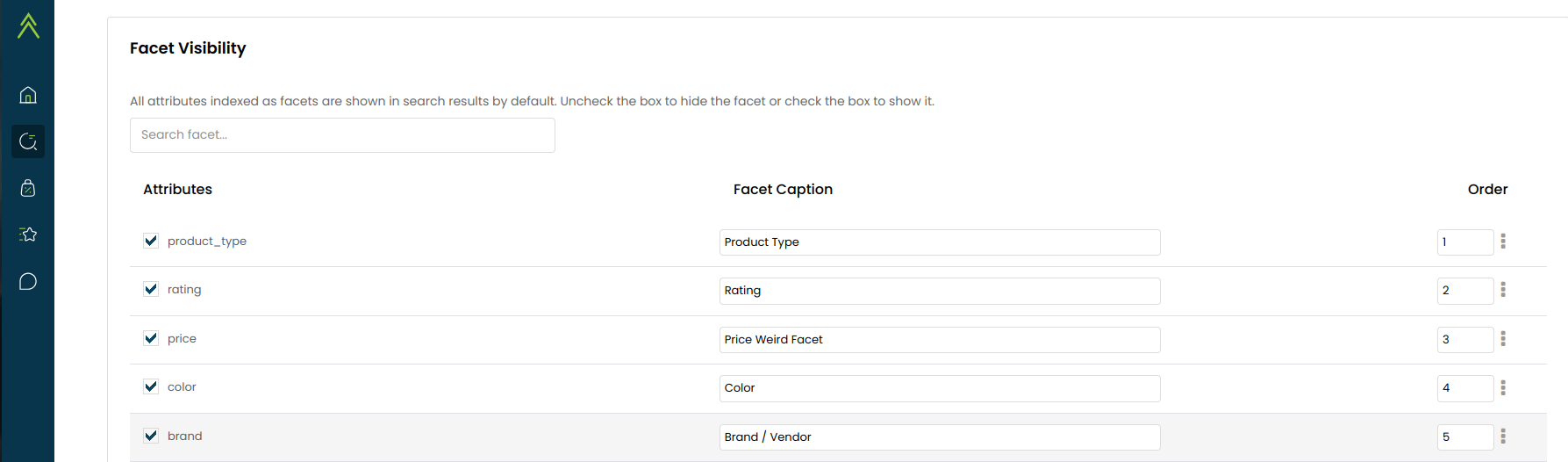Click the Price Weird Facet caption field

click(939, 340)
